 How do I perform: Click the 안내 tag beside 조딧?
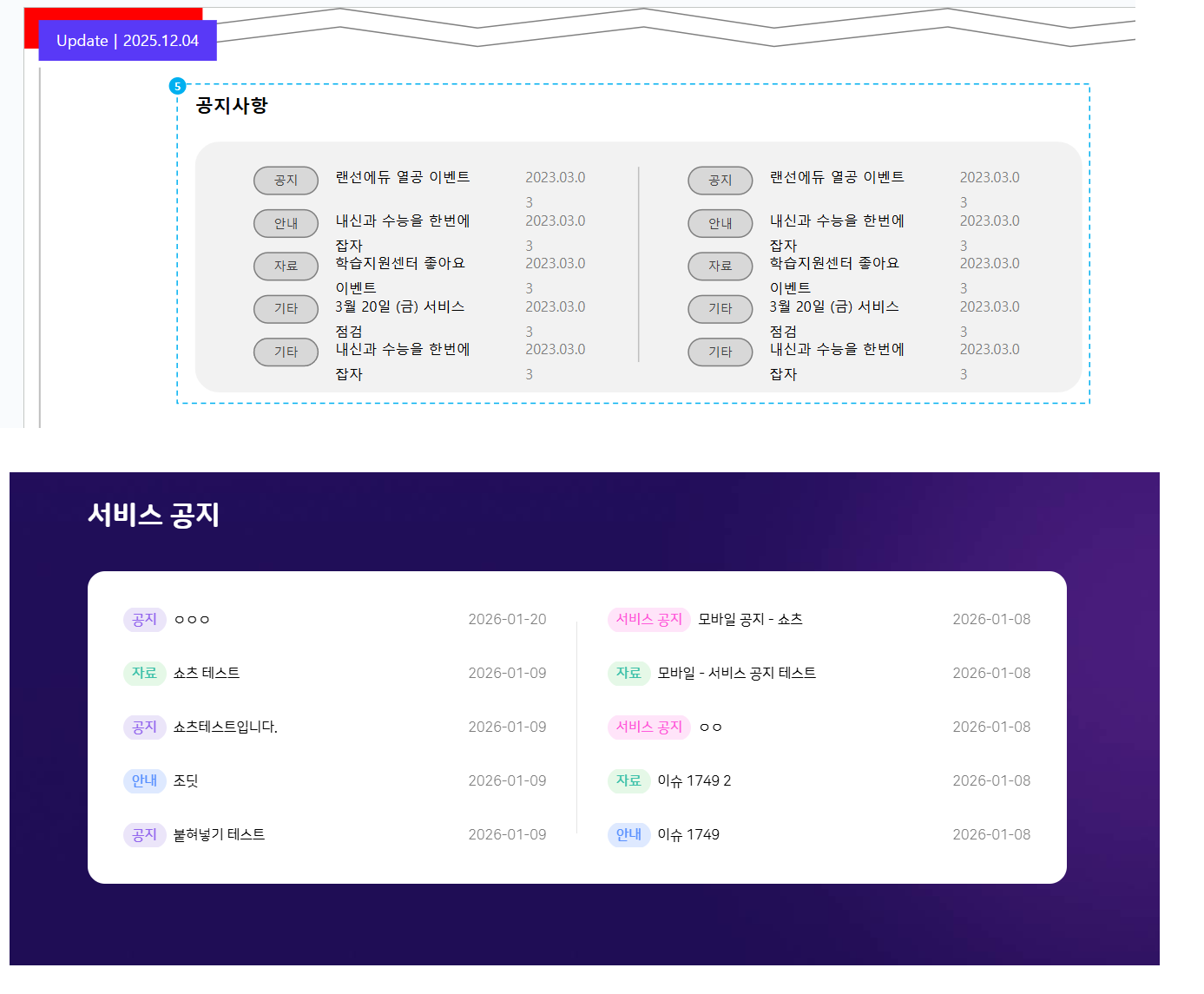click(144, 780)
